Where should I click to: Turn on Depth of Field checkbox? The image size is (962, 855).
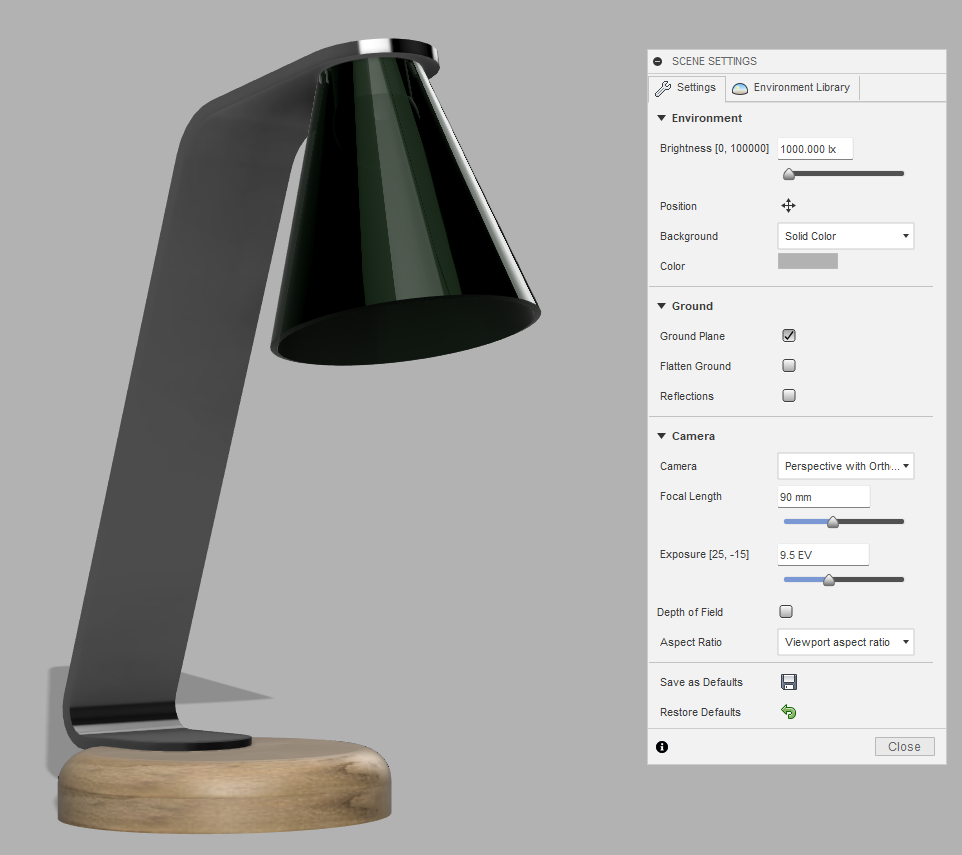[x=786, y=612]
